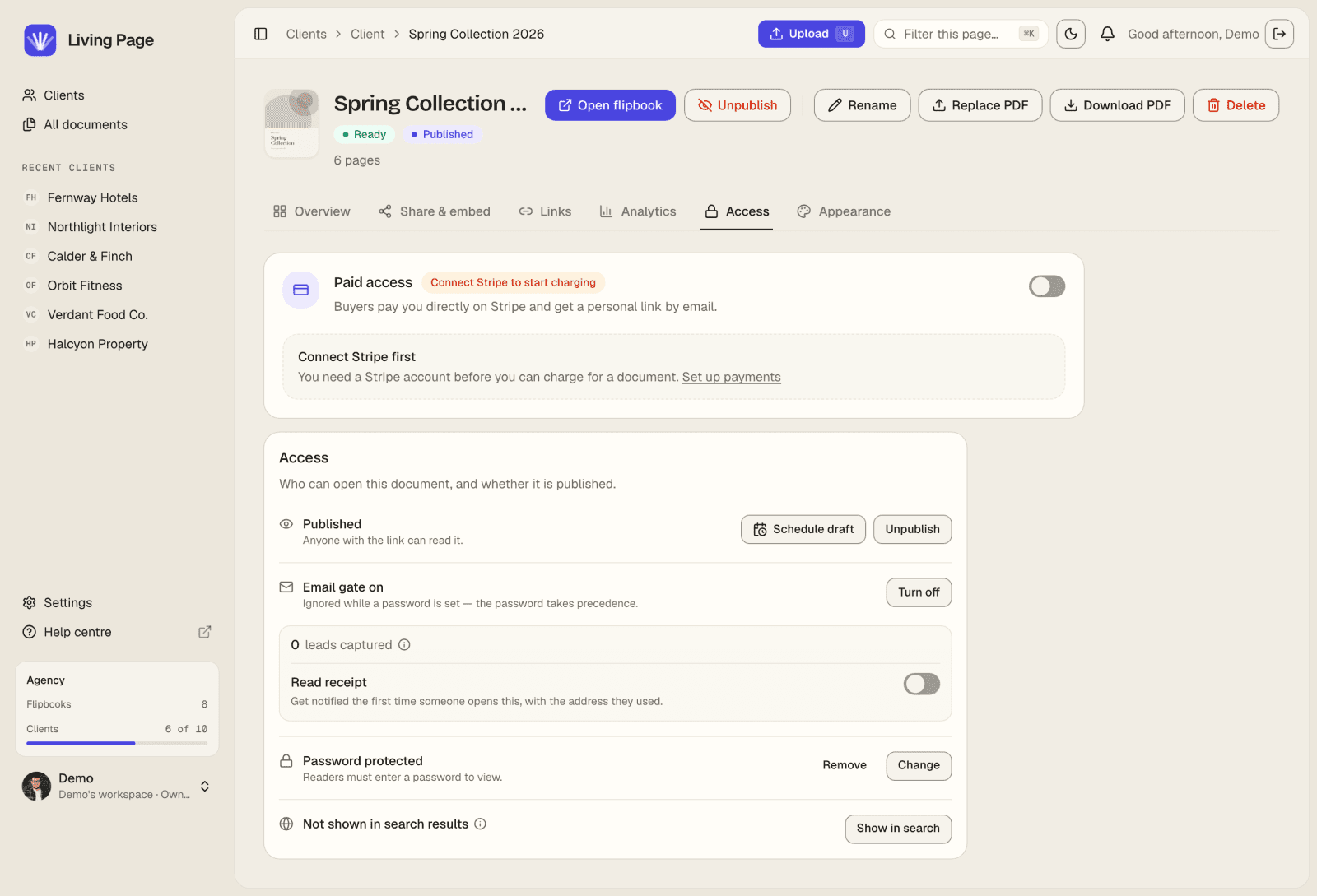Click the Clients people icon in sidebar

tap(30, 95)
